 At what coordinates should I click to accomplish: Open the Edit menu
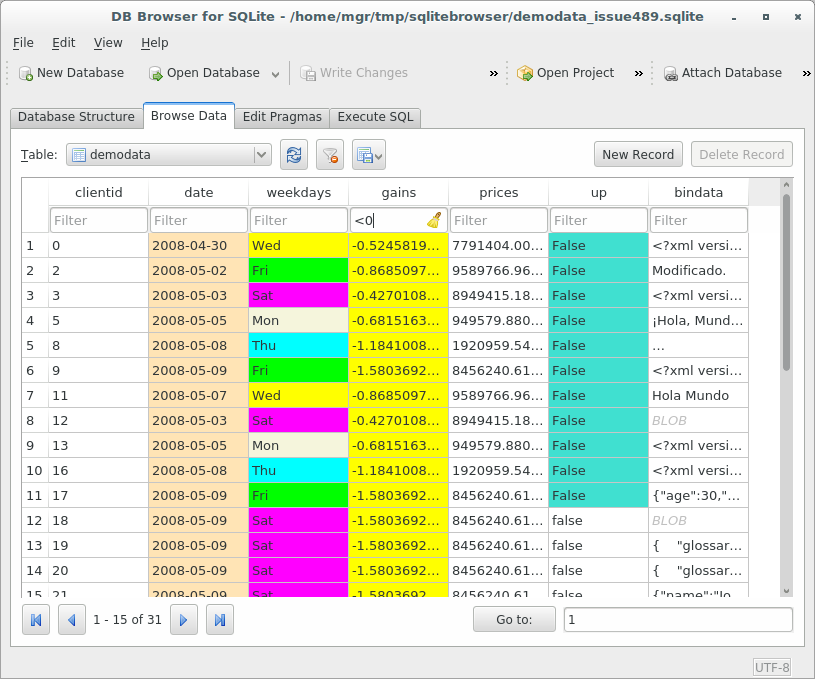[x=63, y=43]
